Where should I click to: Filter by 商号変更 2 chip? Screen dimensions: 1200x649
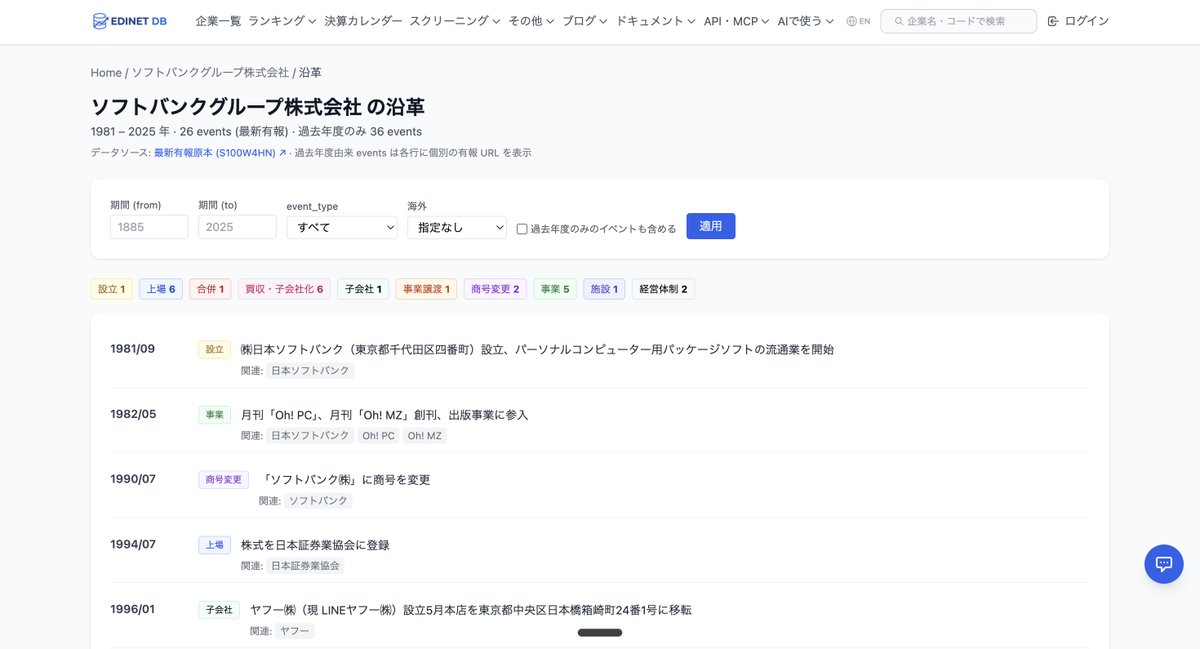pos(495,289)
